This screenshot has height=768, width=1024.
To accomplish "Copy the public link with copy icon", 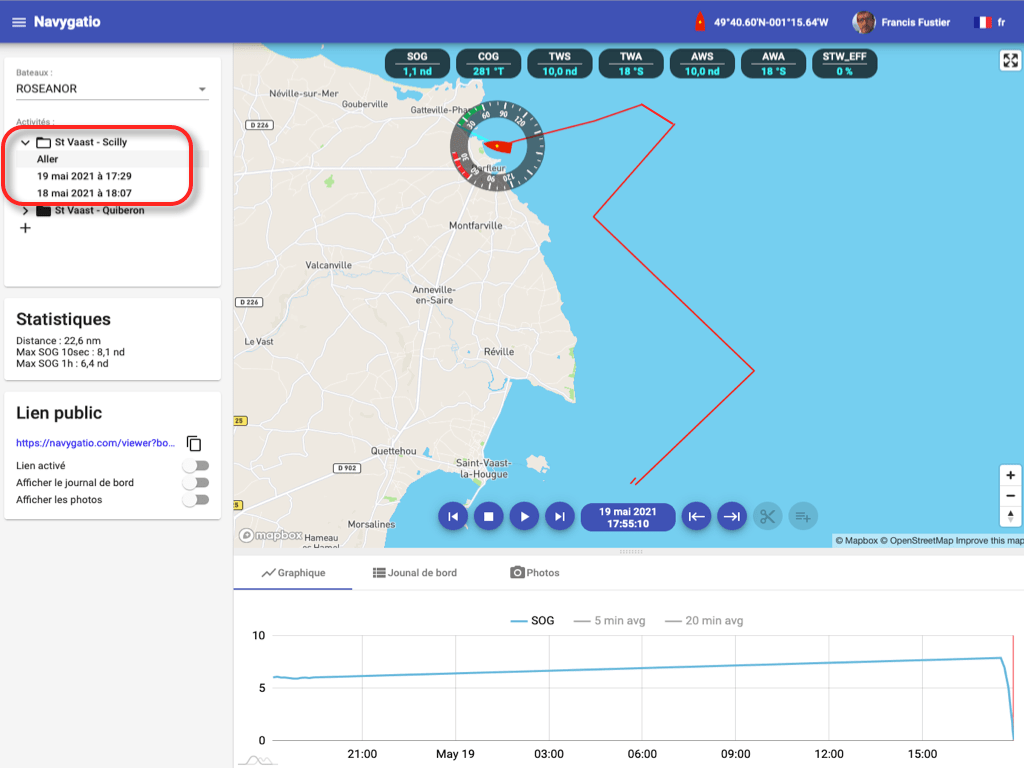I will [x=195, y=443].
